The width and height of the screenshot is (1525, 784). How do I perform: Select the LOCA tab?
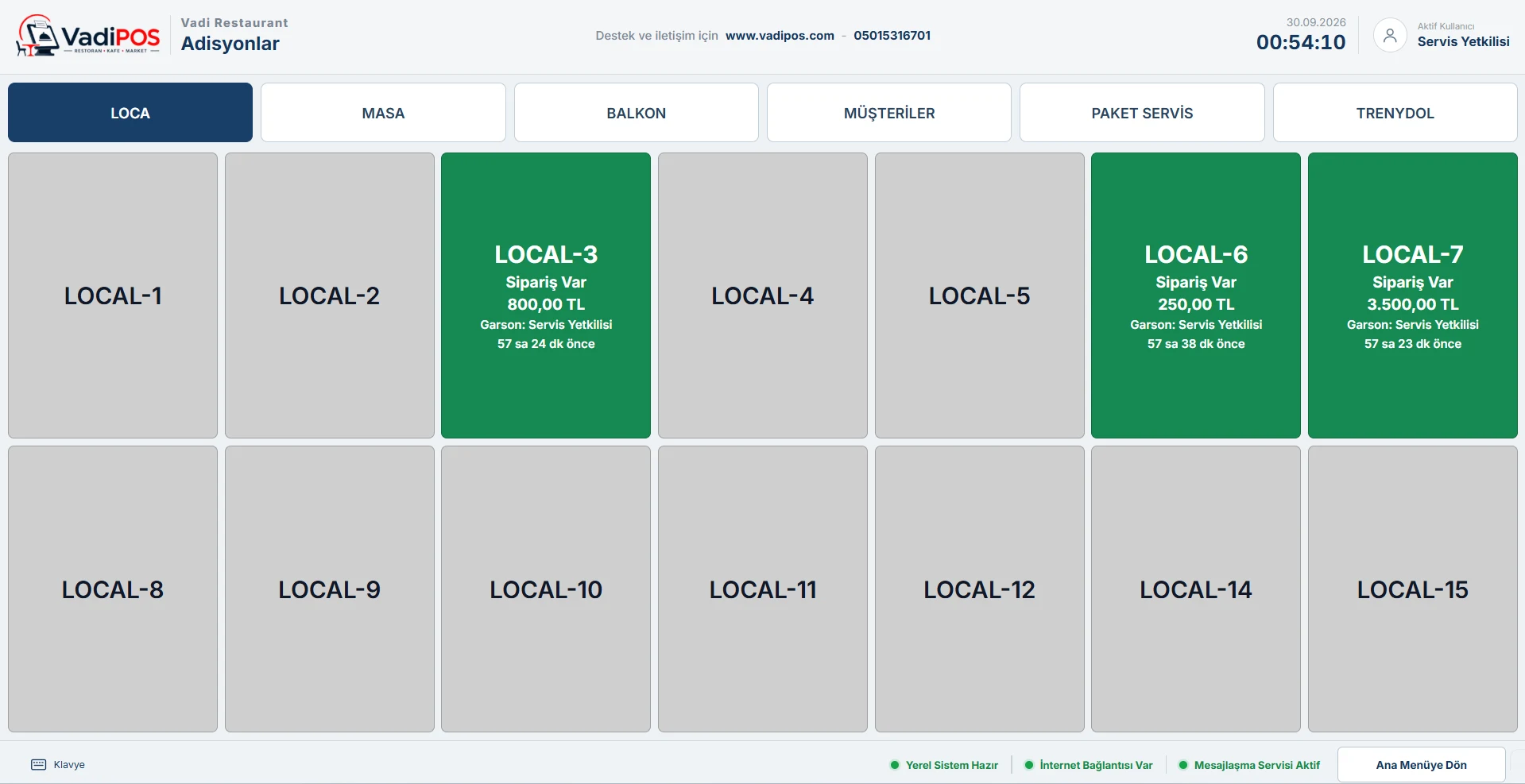[130, 113]
